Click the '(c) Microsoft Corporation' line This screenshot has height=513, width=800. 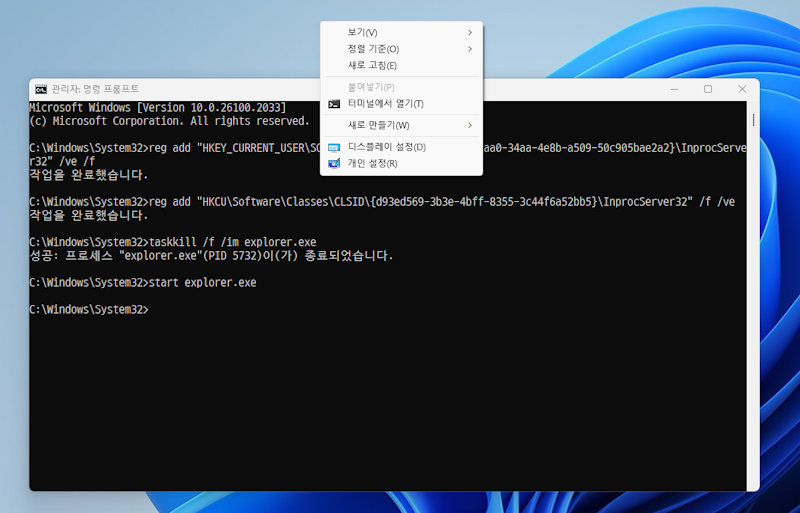[169, 121]
